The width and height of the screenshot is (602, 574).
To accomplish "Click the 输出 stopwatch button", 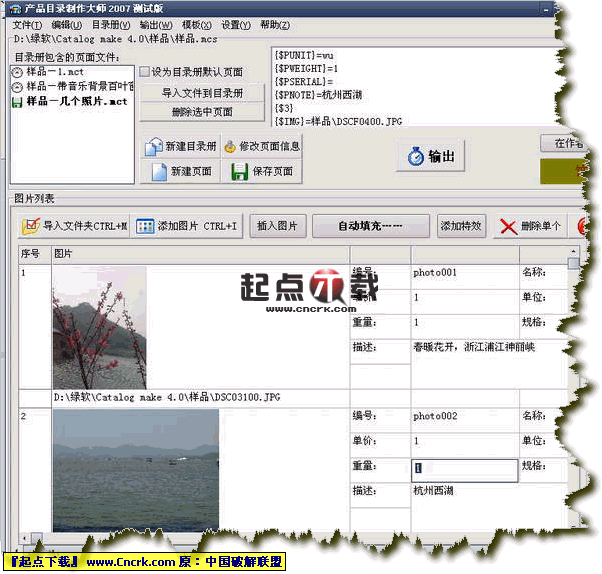I will (x=431, y=156).
